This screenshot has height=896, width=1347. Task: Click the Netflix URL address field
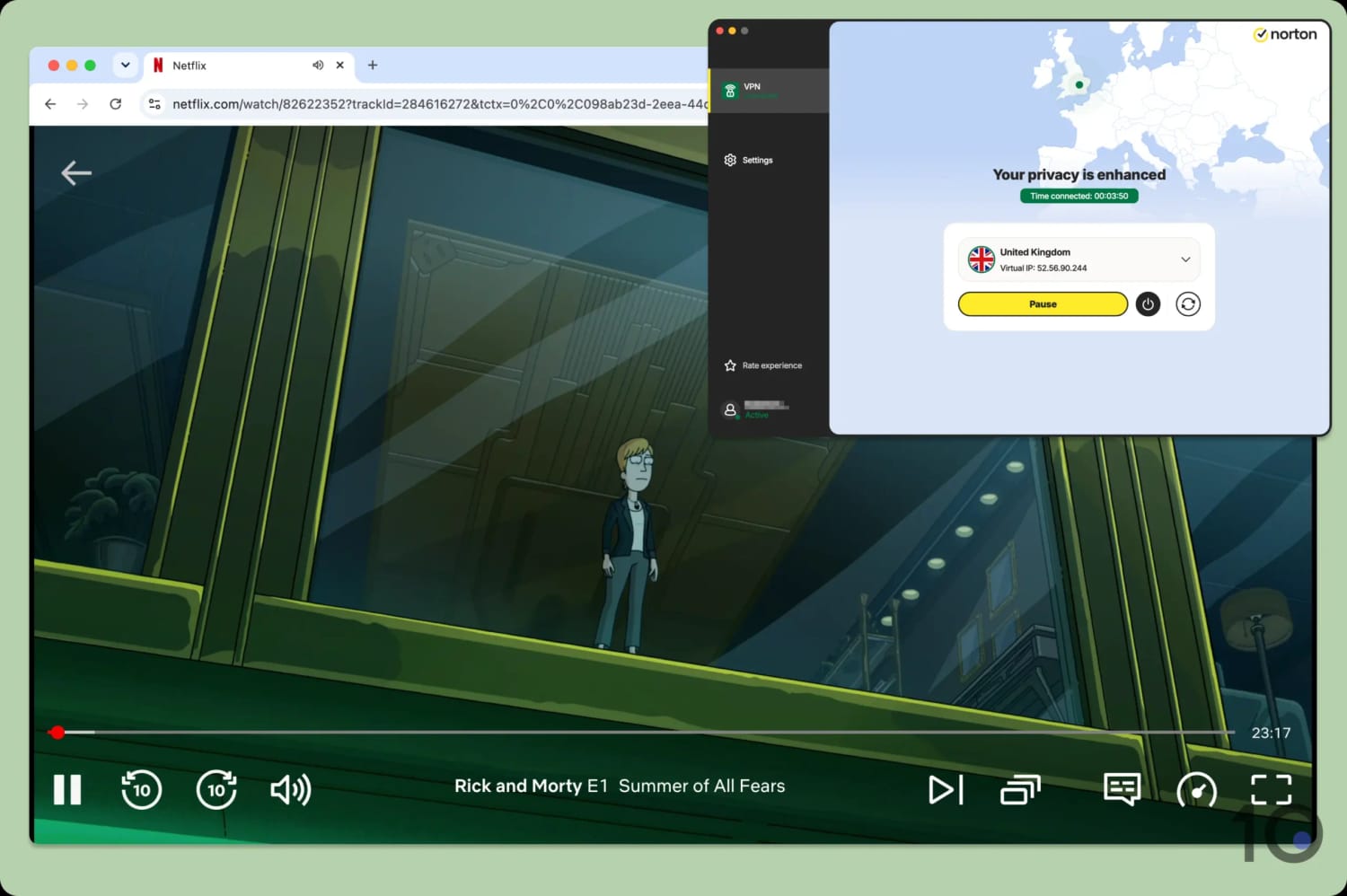pos(439,104)
